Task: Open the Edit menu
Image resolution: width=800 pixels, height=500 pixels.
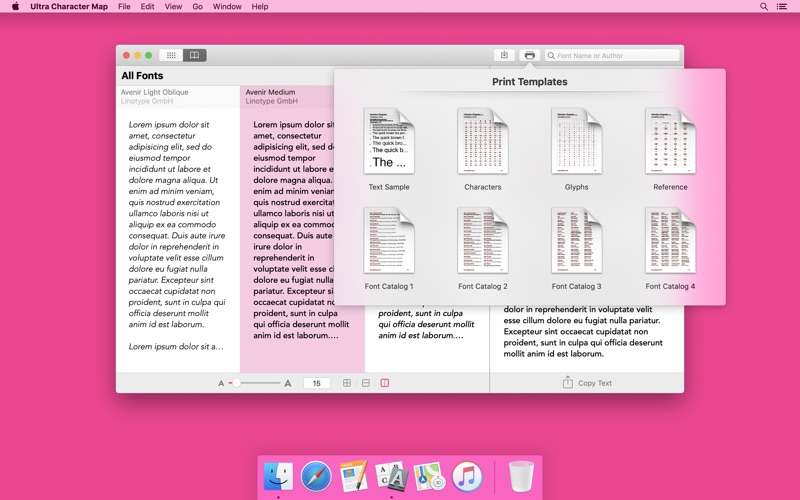Action: 147,7
